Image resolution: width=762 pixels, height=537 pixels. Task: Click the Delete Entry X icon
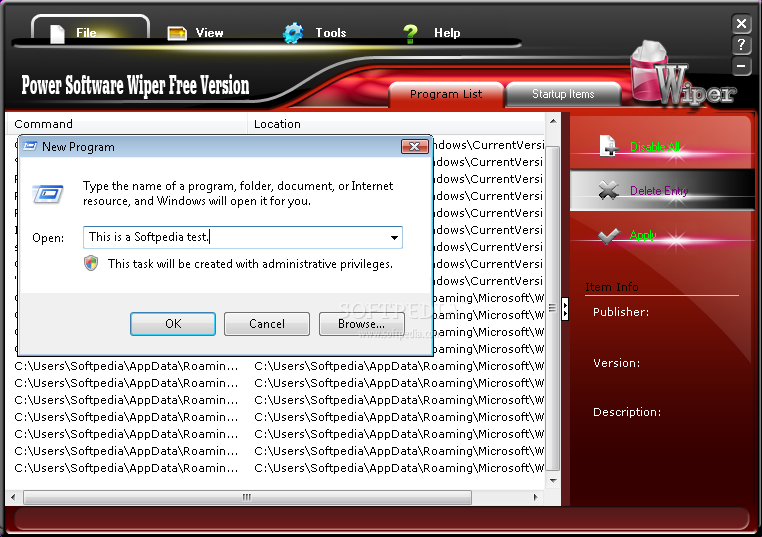tap(608, 190)
